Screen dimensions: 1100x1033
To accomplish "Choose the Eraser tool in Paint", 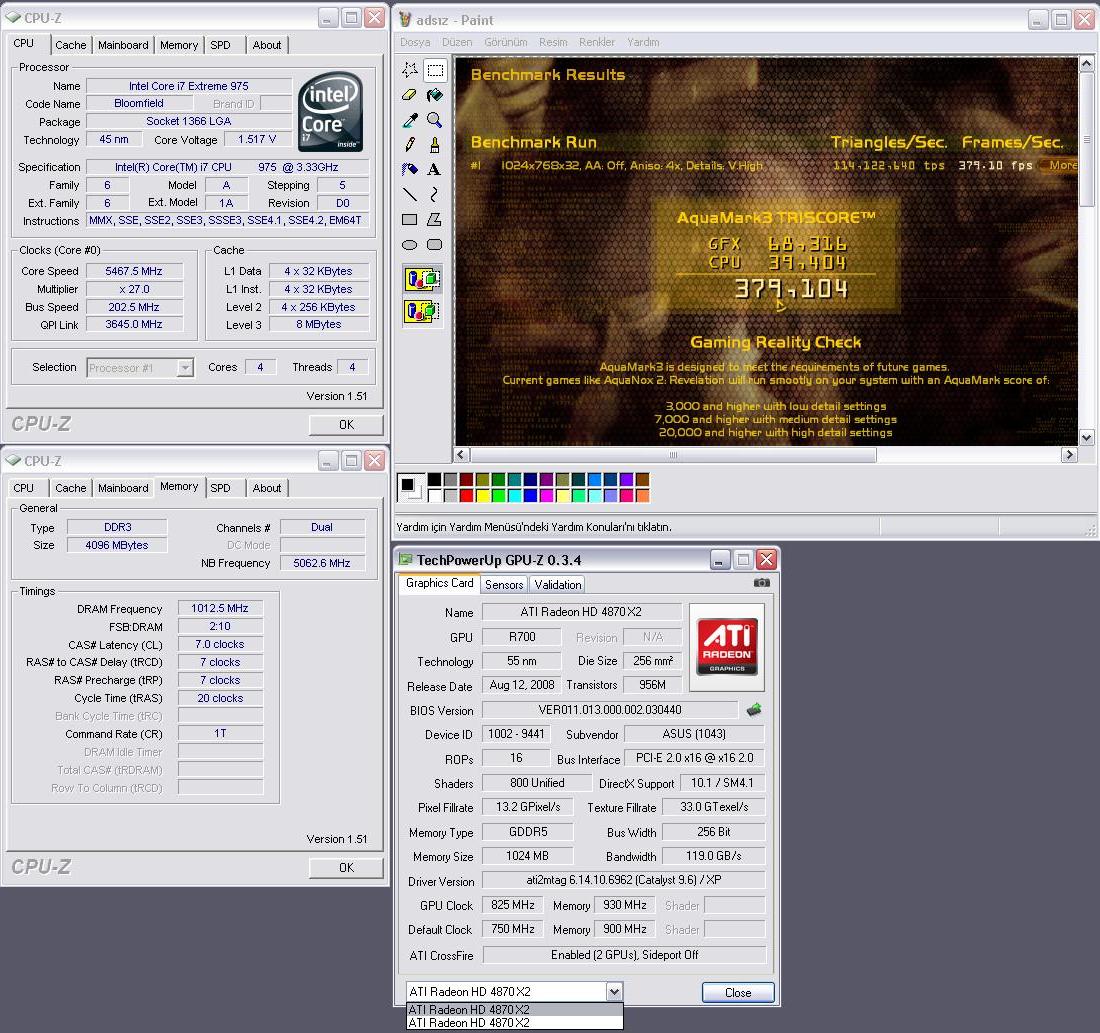I will pos(410,95).
